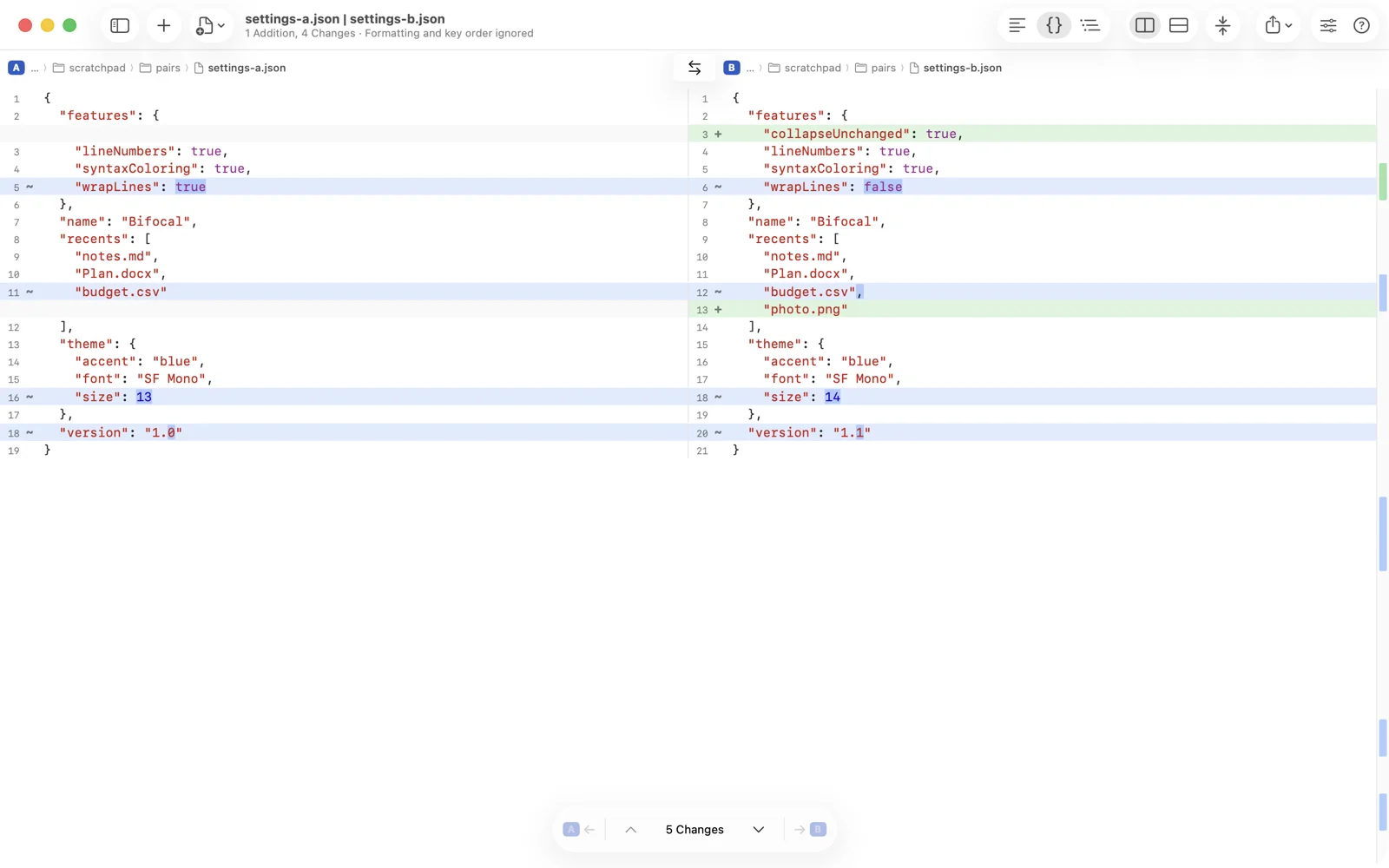Screen dimensions: 1389x868
Task: Click size value 13 on left
Action: pyautogui.click(x=144, y=397)
